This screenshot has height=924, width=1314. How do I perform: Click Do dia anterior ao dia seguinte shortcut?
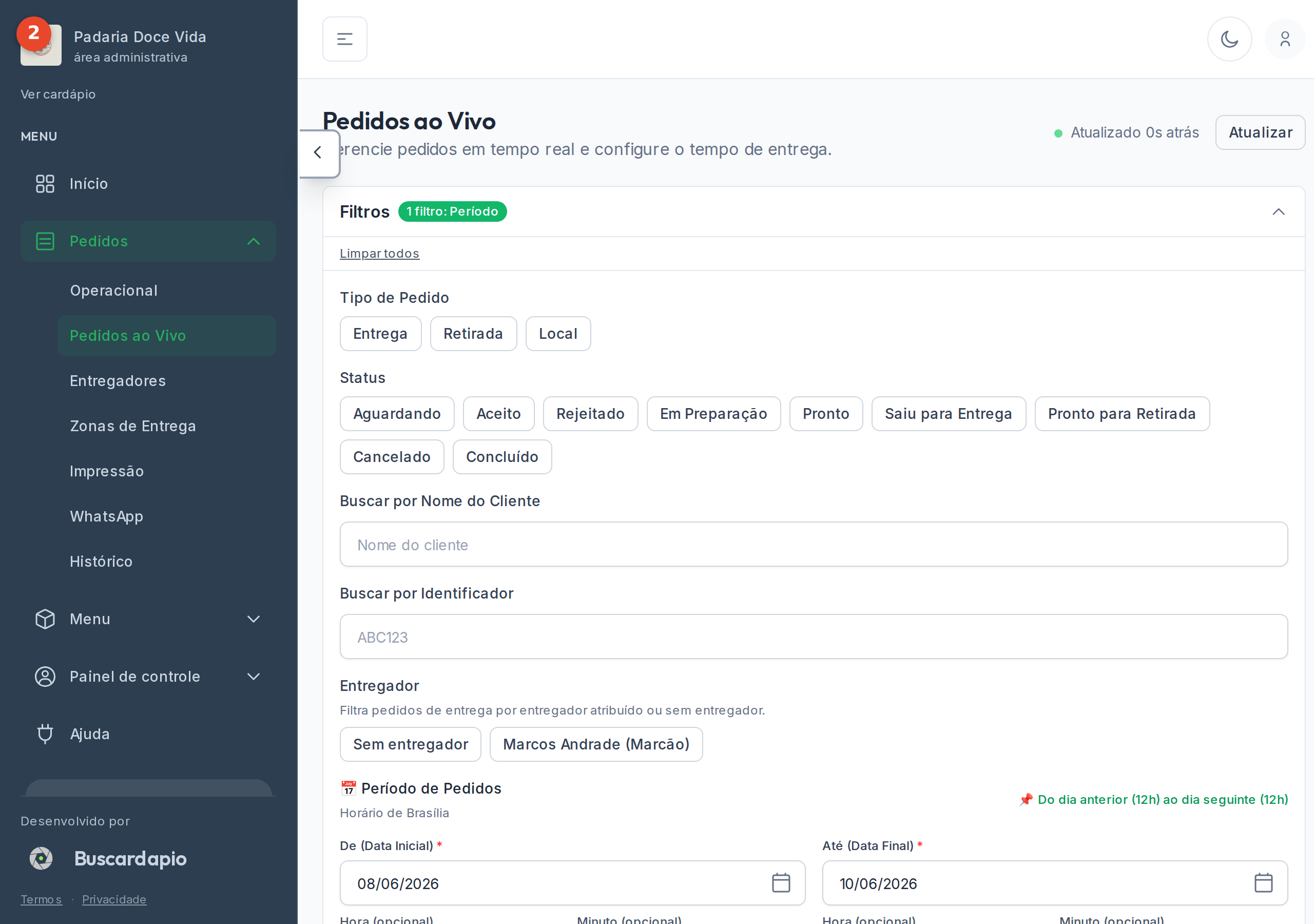click(x=1153, y=799)
